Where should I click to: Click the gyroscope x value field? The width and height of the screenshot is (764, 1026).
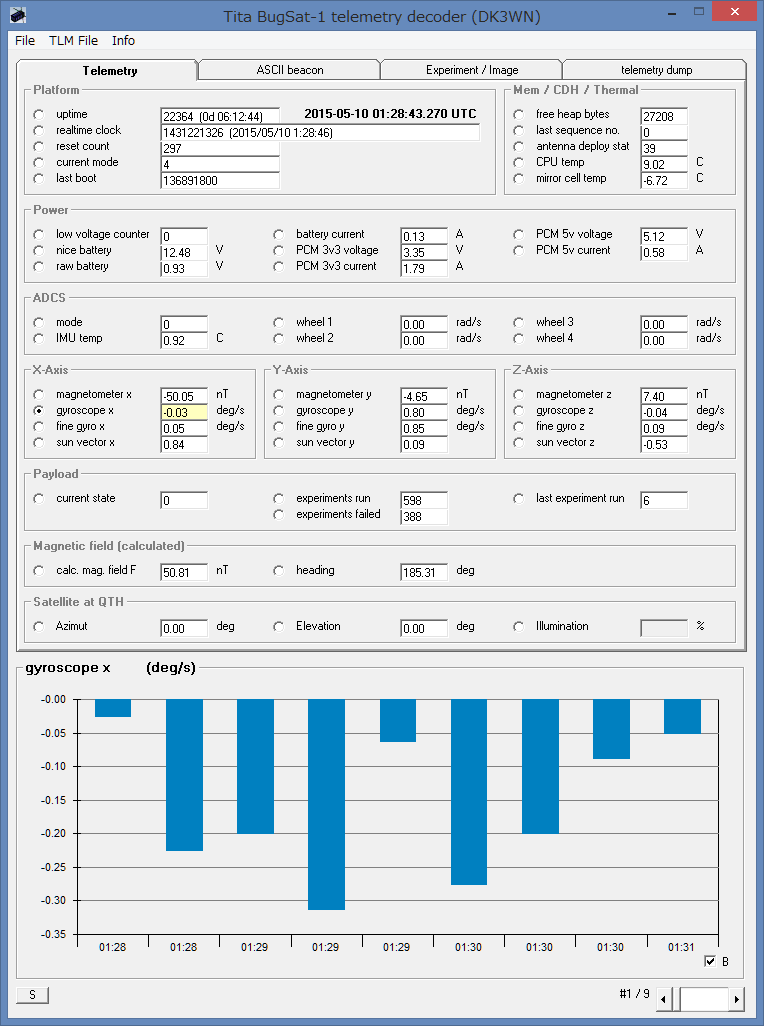click(x=184, y=413)
